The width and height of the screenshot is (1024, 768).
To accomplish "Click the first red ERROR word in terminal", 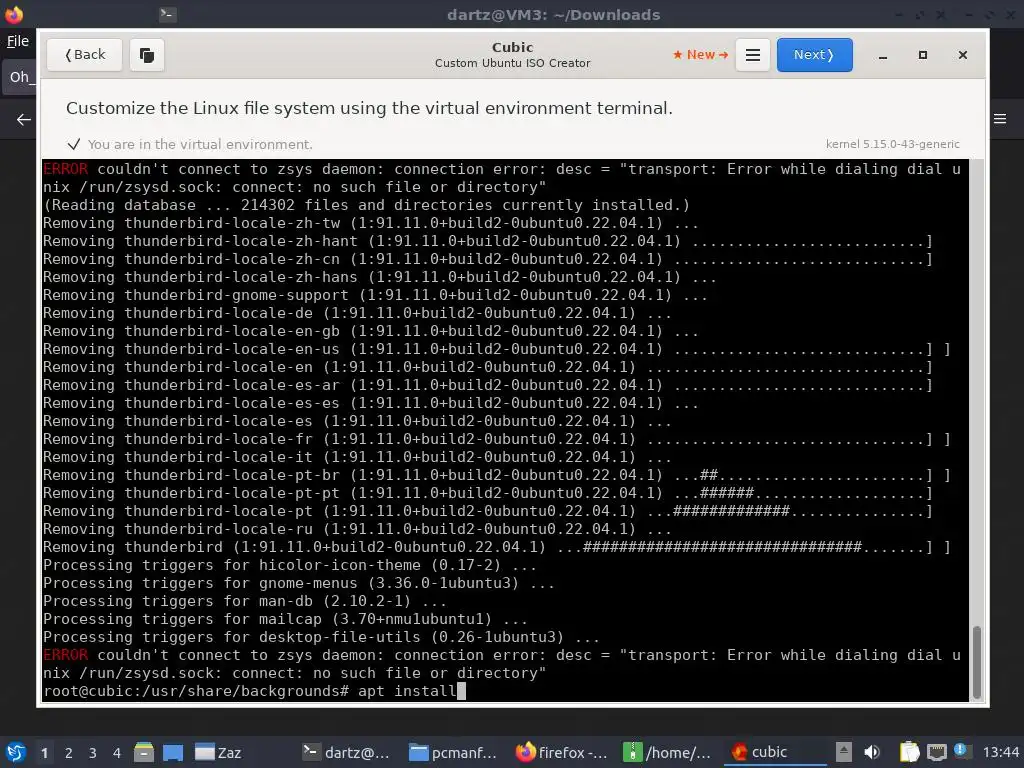I will pos(65,169).
